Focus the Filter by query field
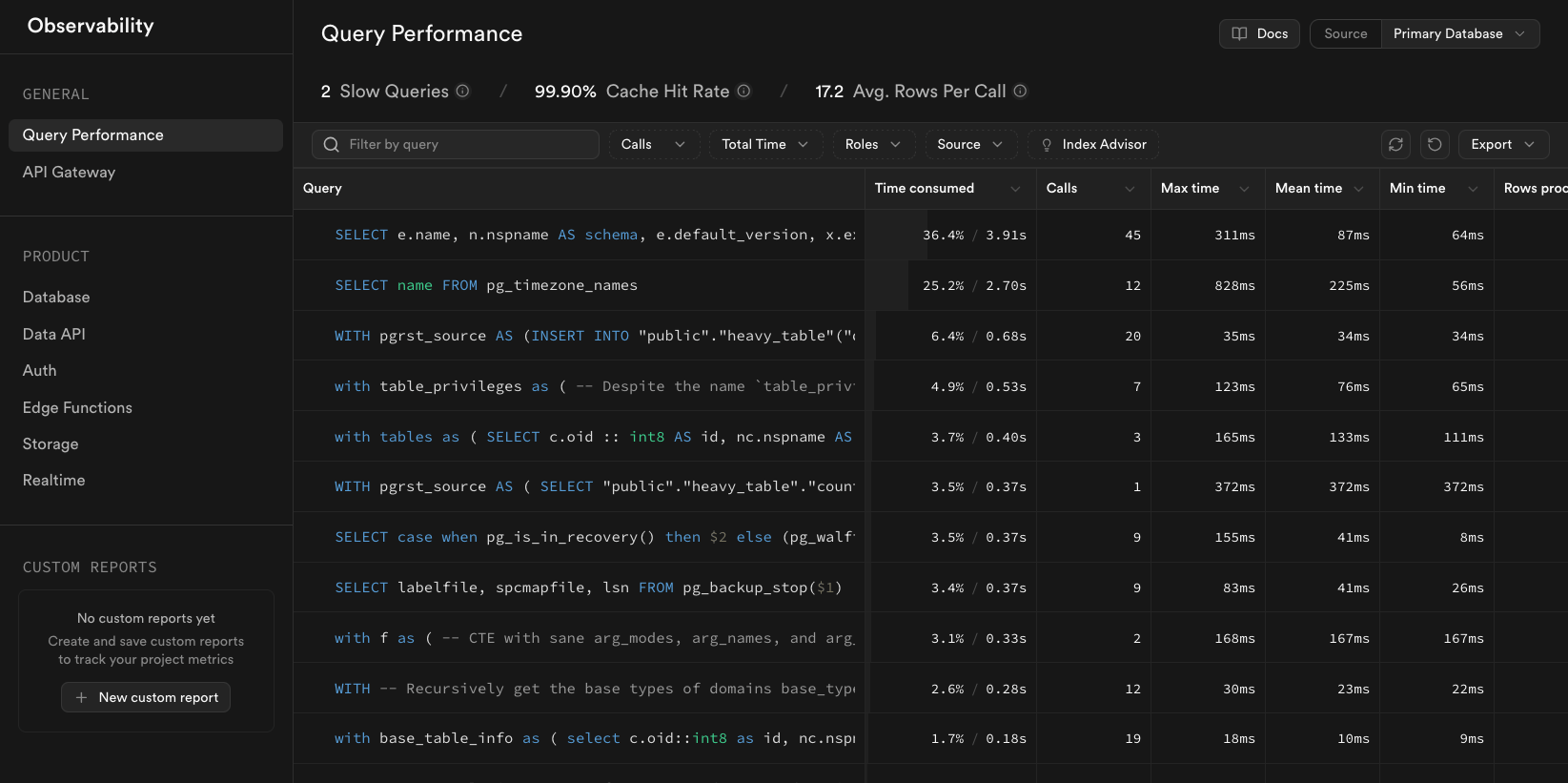 456,144
